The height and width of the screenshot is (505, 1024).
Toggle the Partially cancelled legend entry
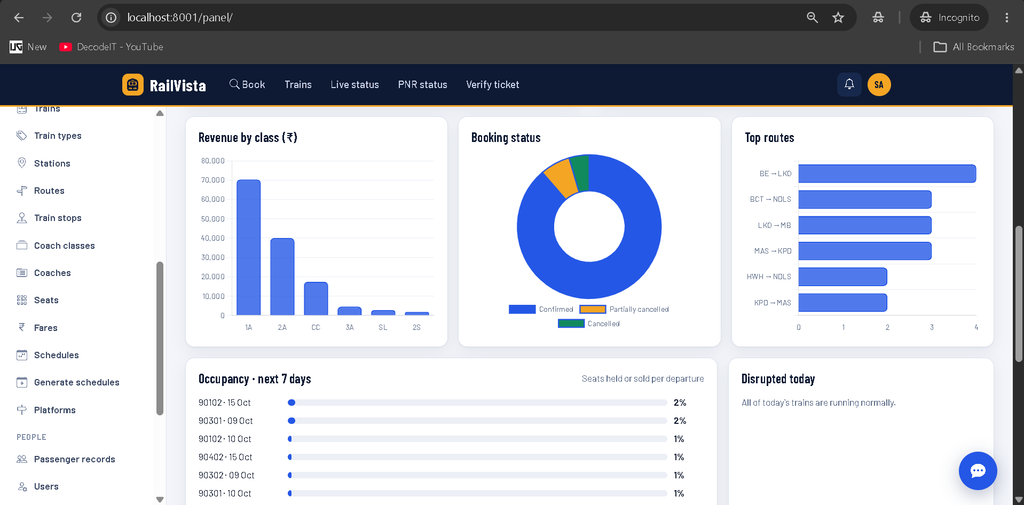(624, 309)
